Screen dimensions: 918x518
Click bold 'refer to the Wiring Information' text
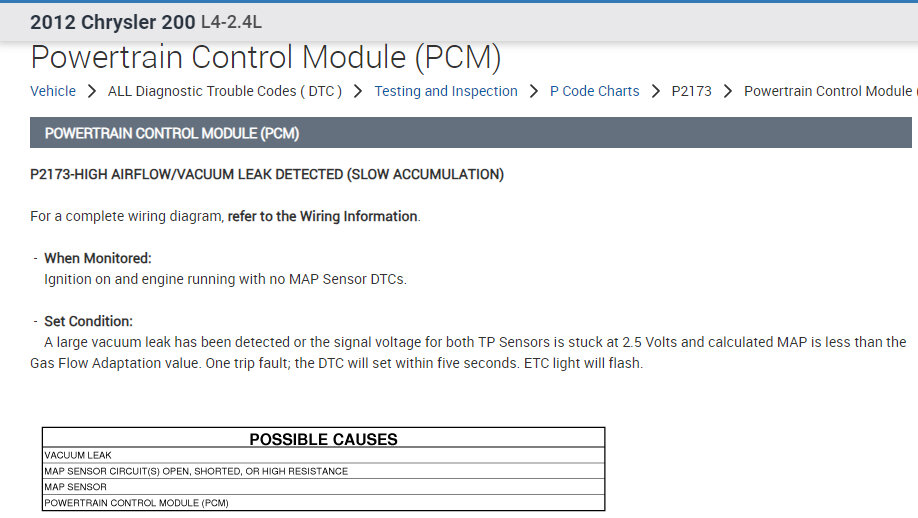[x=322, y=216]
